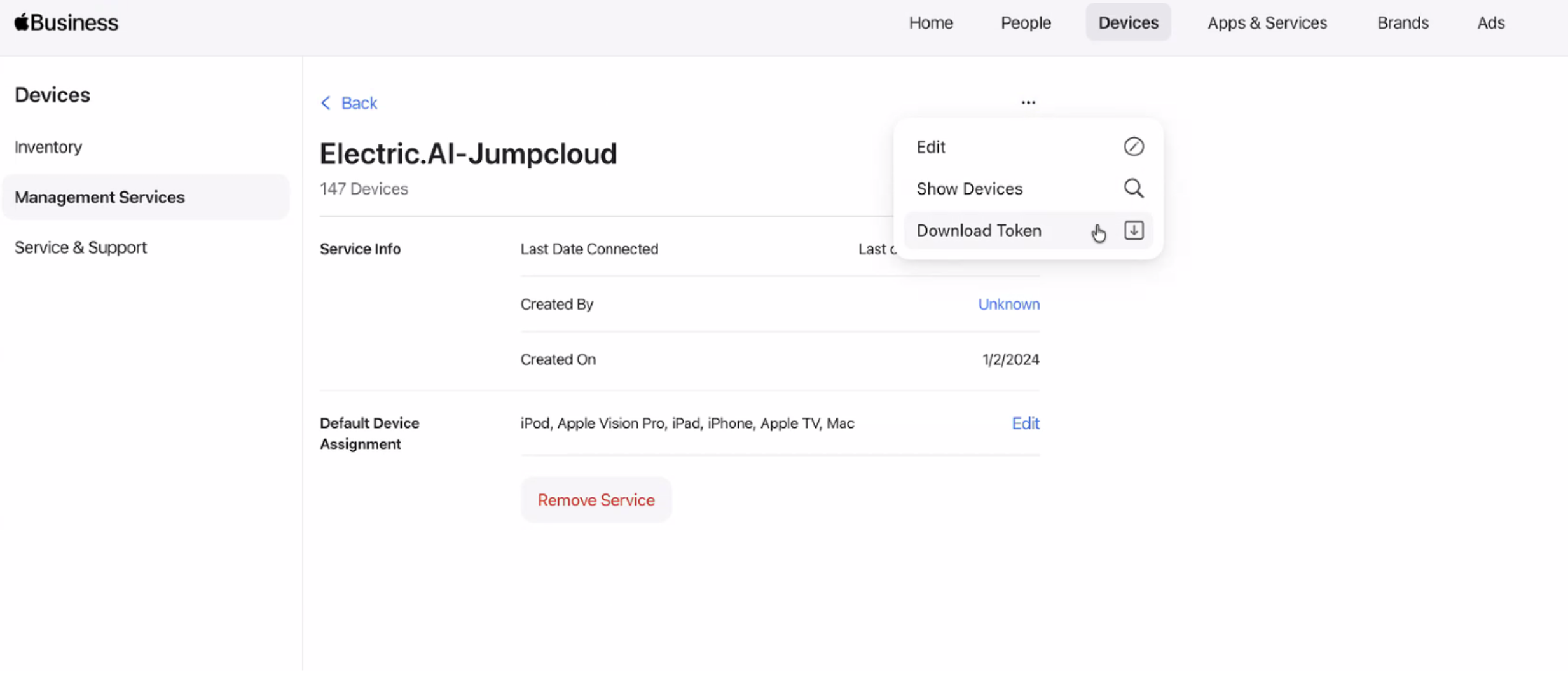Image resolution: width=1568 pixels, height=674 pixels.
Task: Open Service & Support in sidebar
Action: tap(81, 247)
